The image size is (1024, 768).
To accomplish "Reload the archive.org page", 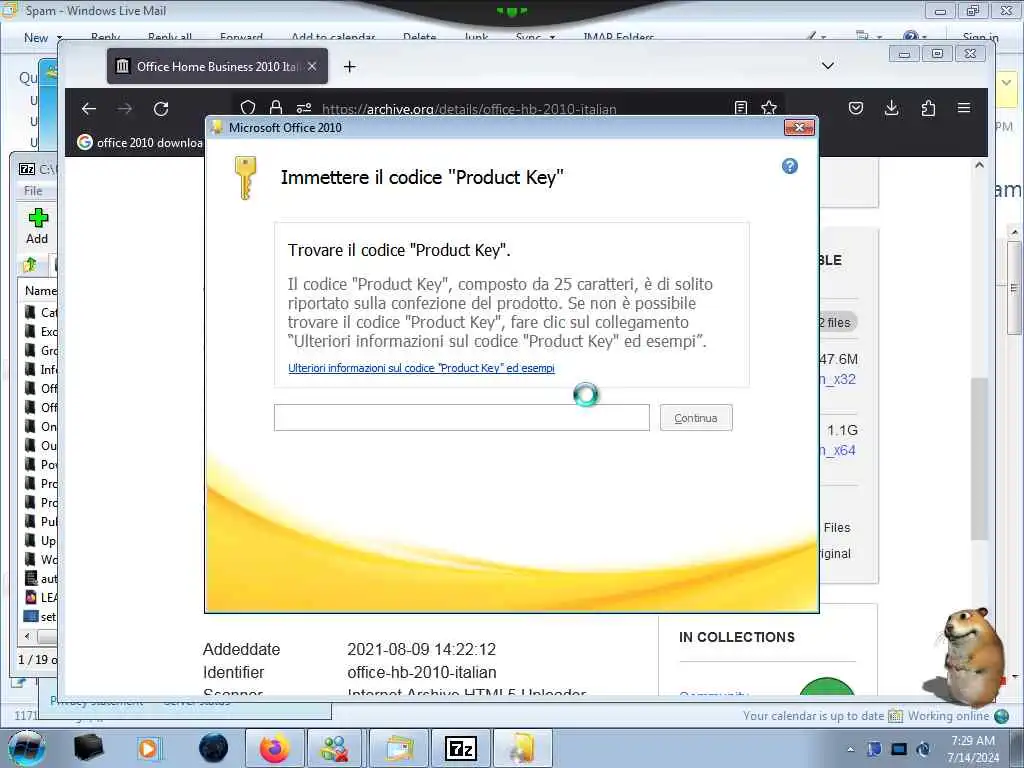I will [161, 108].
